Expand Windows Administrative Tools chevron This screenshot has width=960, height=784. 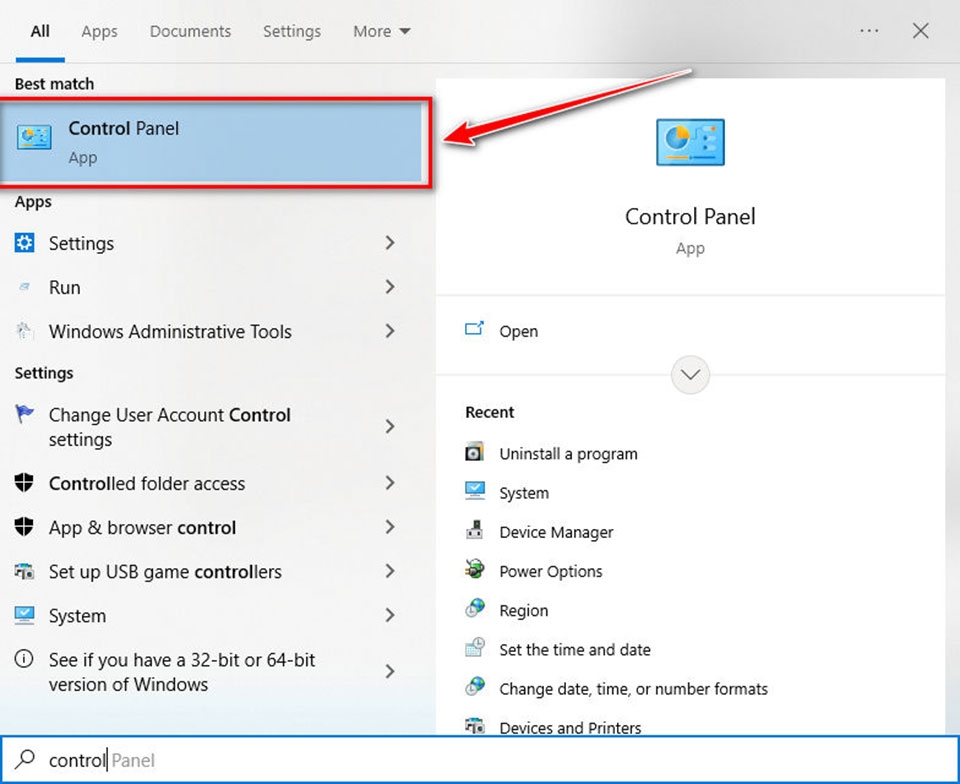[390, 331]
